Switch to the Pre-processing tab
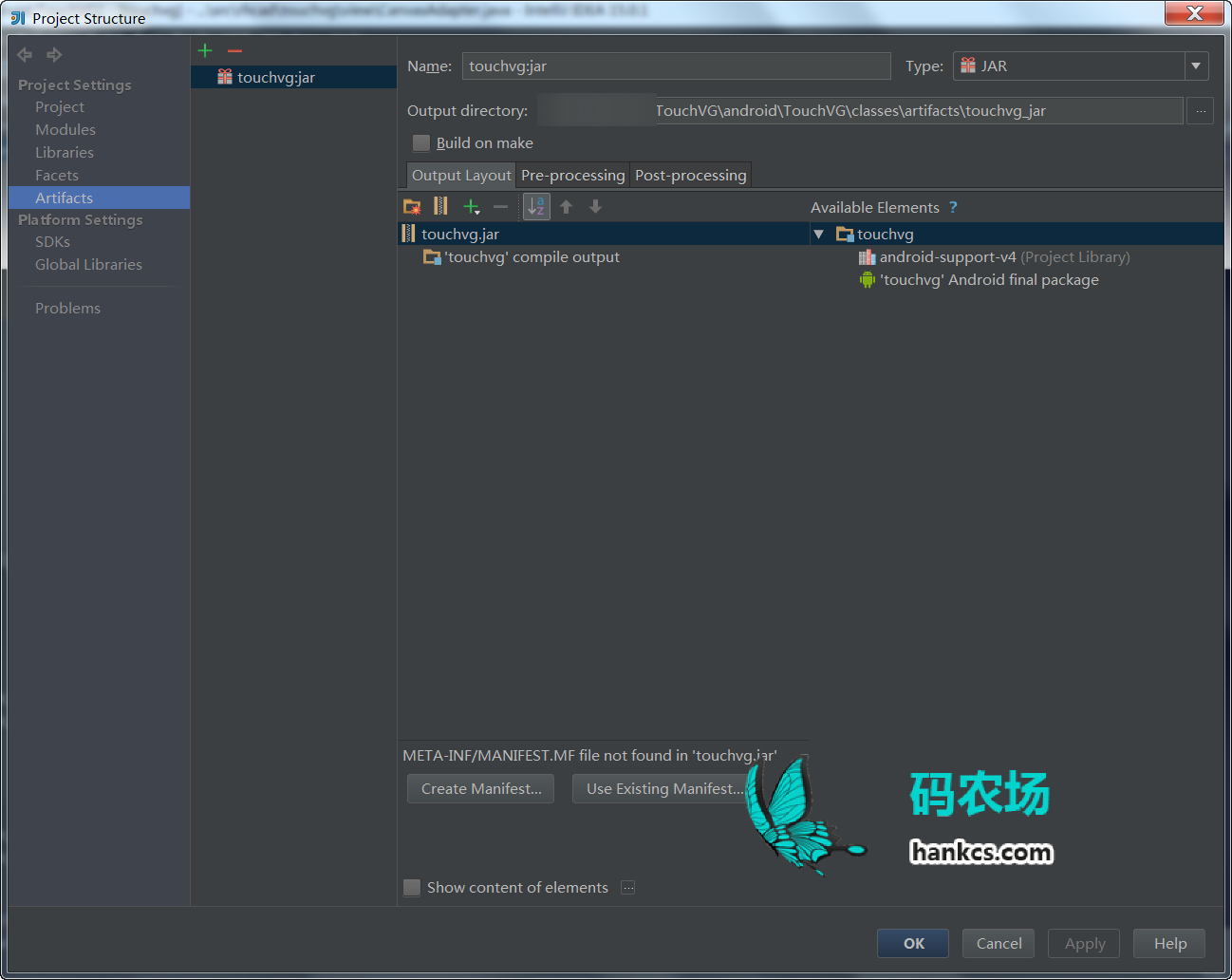The width and height of the screenshot is (1232, 980). (573, 176)
